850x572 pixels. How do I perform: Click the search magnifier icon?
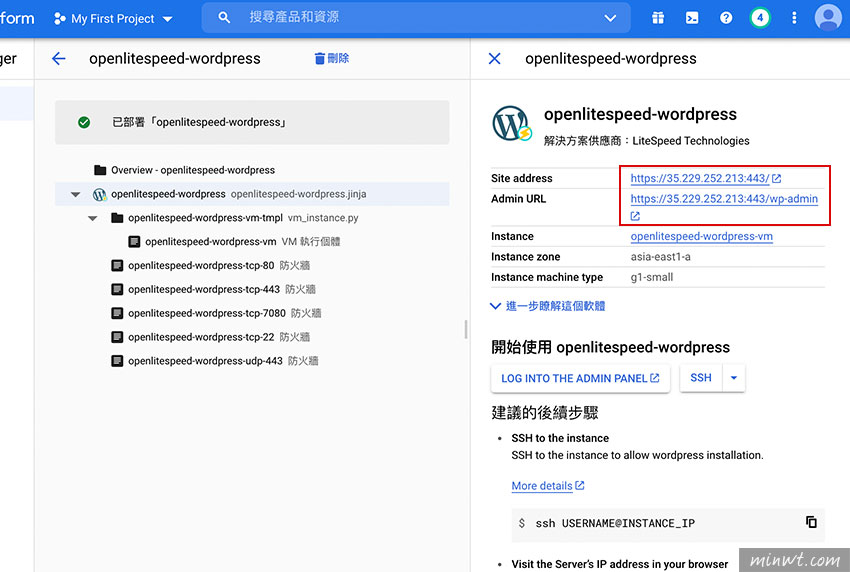(224, 17)
